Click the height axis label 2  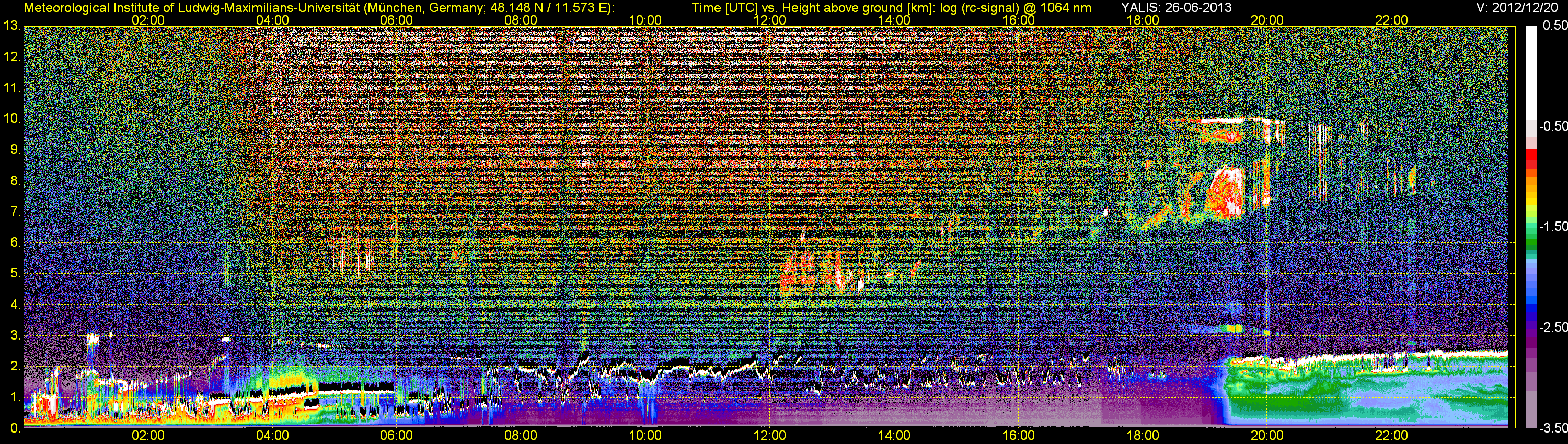(15, 367)
